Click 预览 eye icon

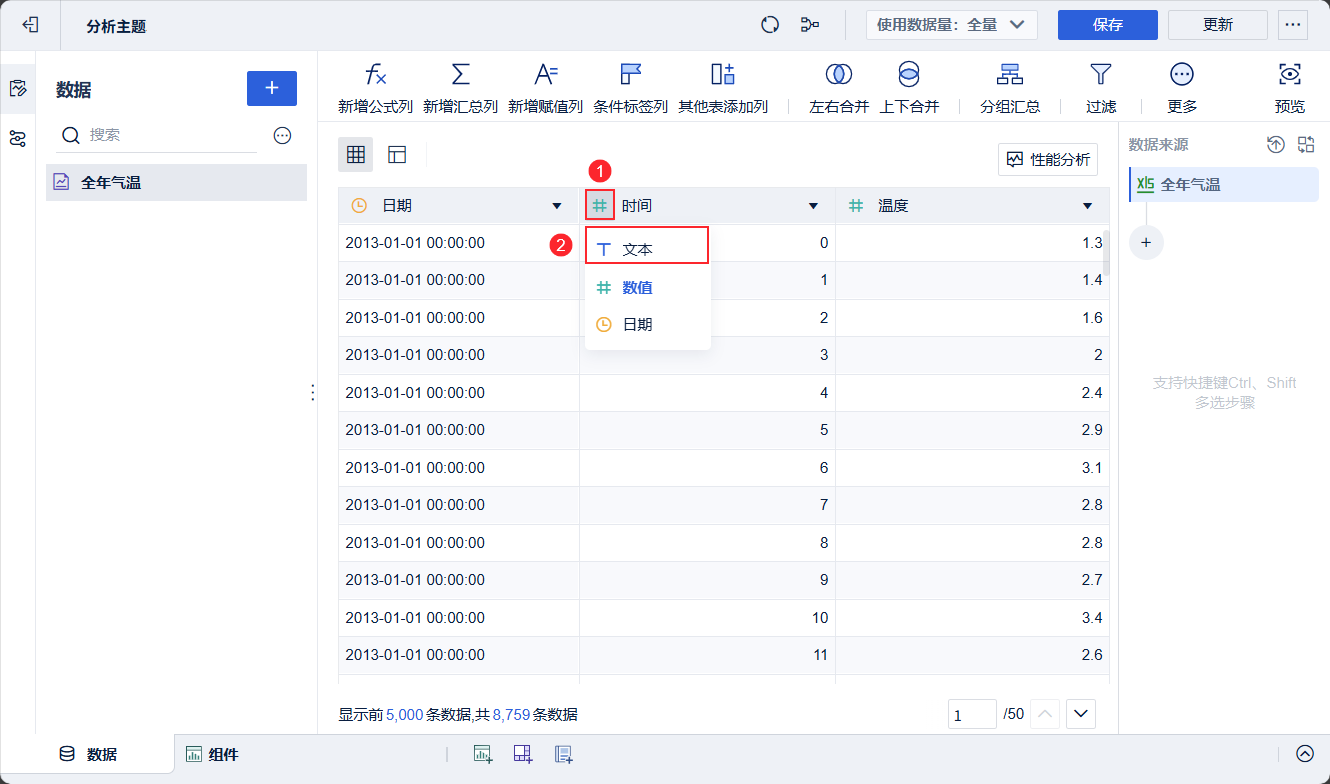click(1290, 74)
